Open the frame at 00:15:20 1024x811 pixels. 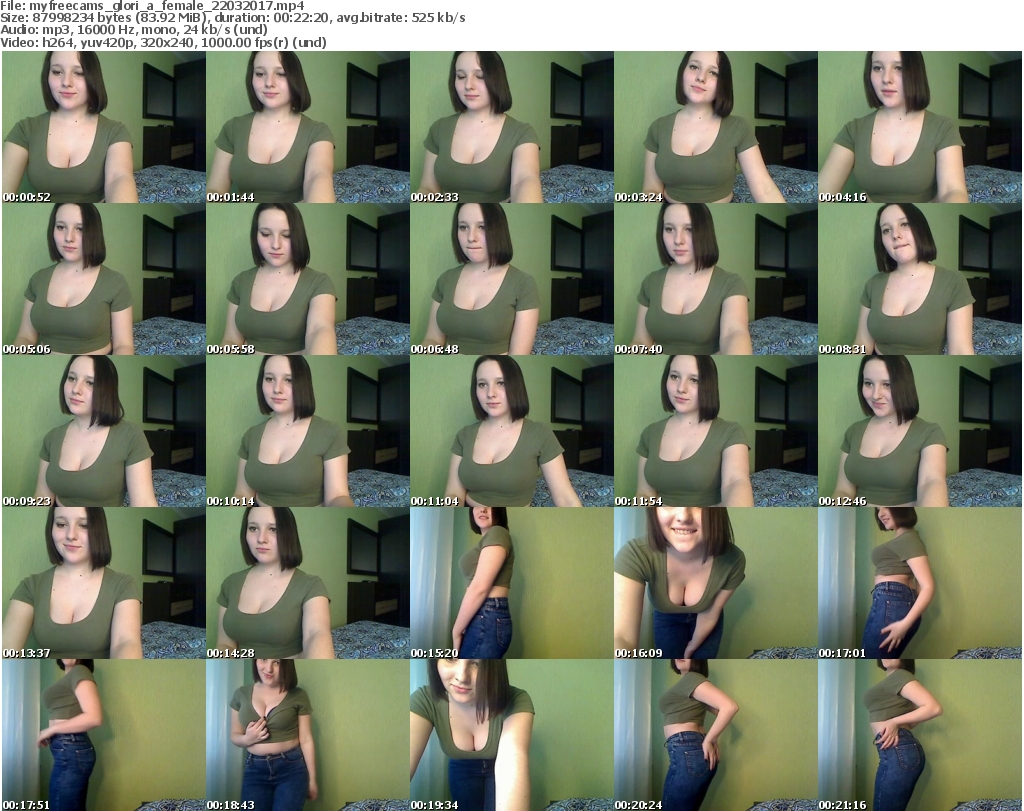pyautogui.click(x=512, y=583)
